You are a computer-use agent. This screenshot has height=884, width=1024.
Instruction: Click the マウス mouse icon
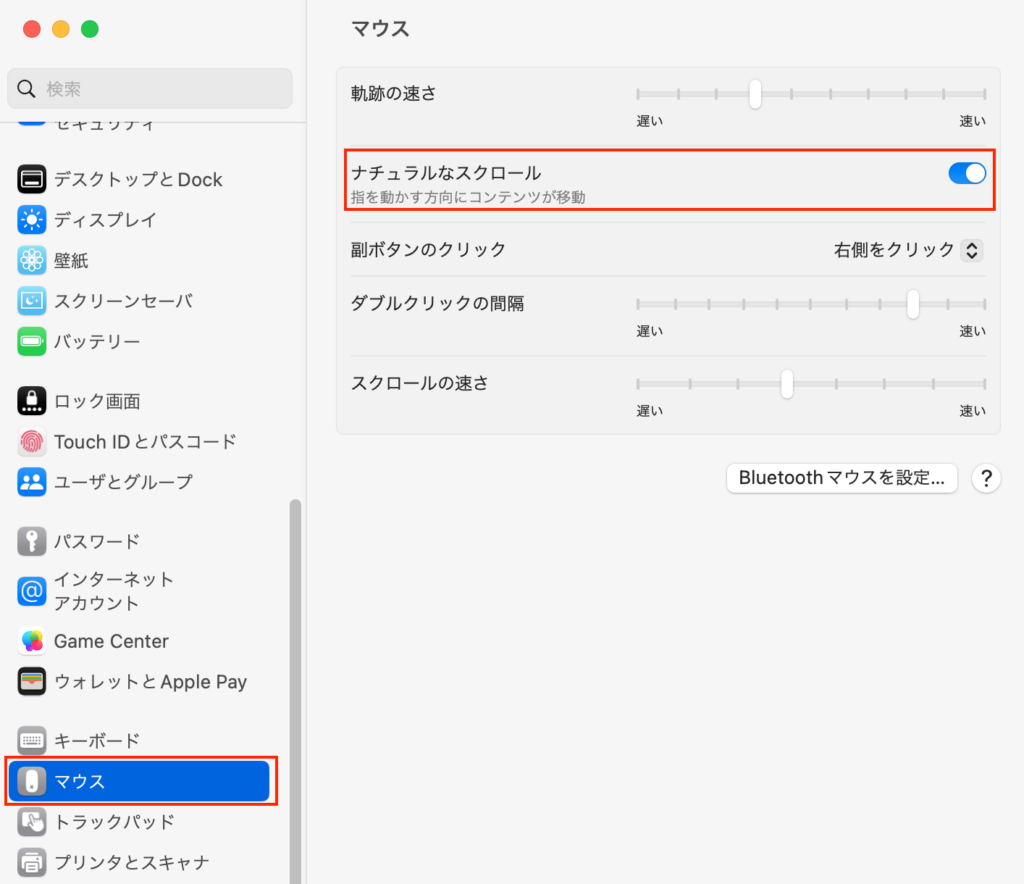tap(31, 781)
